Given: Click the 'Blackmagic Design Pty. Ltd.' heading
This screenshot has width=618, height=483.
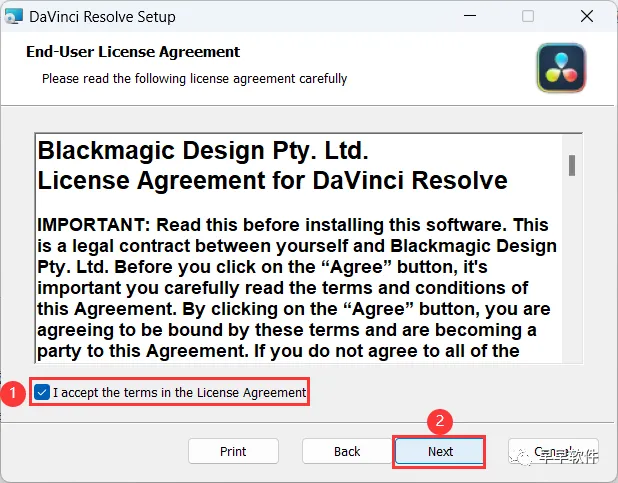Looking at the screenshot, I should point(203,151).
